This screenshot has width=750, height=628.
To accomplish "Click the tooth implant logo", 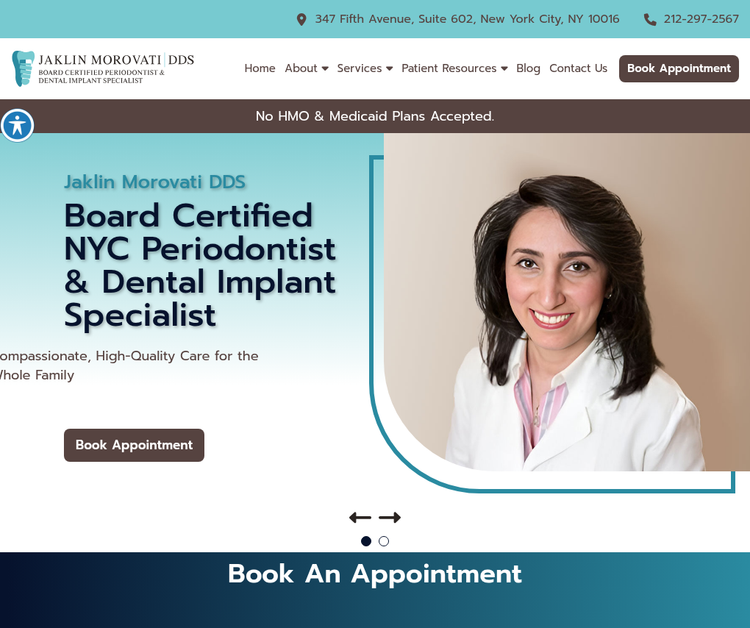I will tap(23, 68).
